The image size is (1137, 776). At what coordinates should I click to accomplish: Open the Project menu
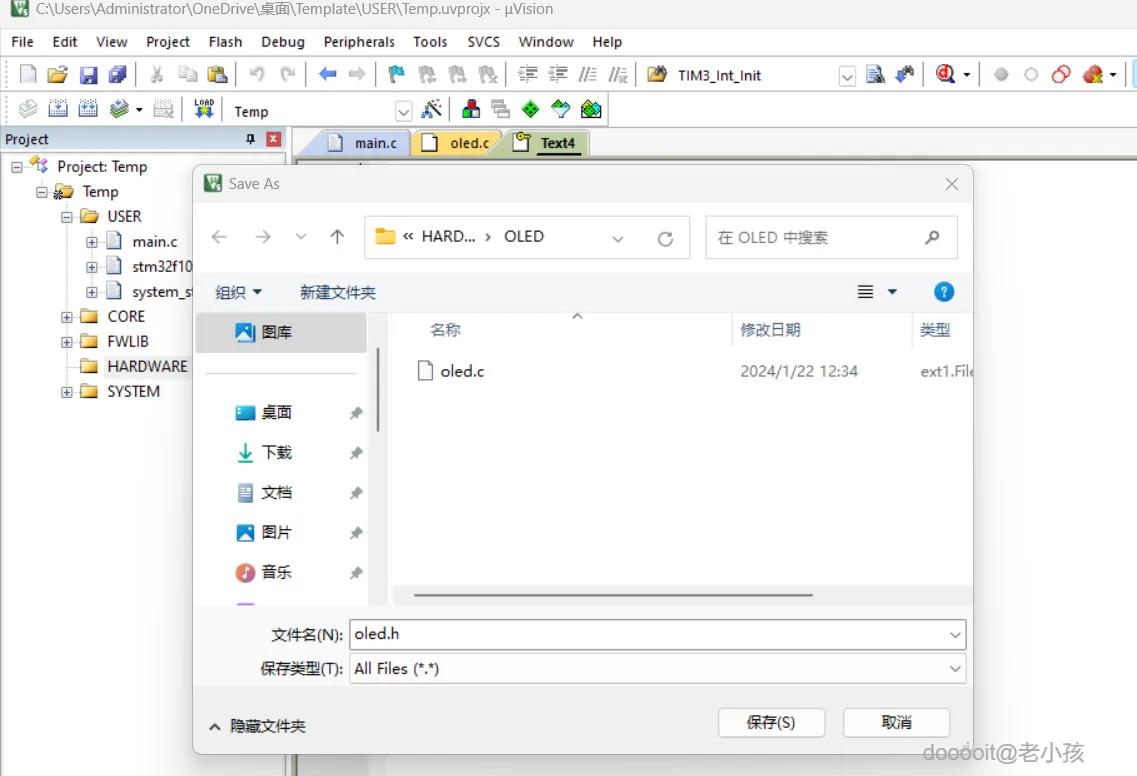pyautogui.click(x=168, y=42)
